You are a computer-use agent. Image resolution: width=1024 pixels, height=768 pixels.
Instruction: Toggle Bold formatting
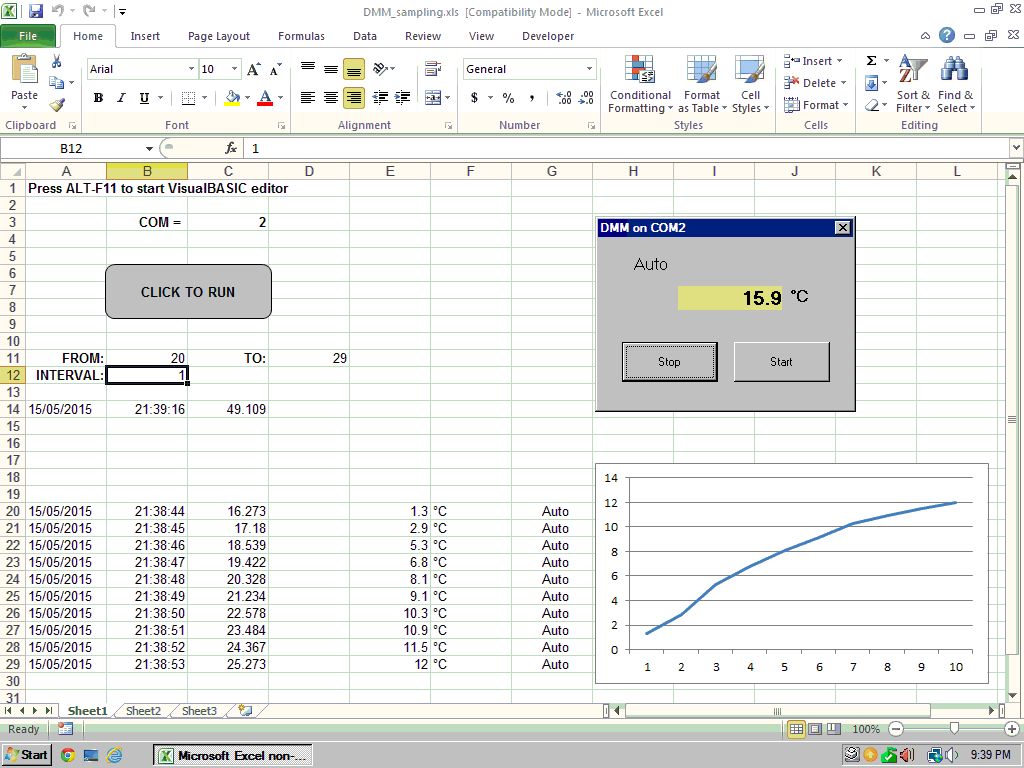click(x=98, y=98)
